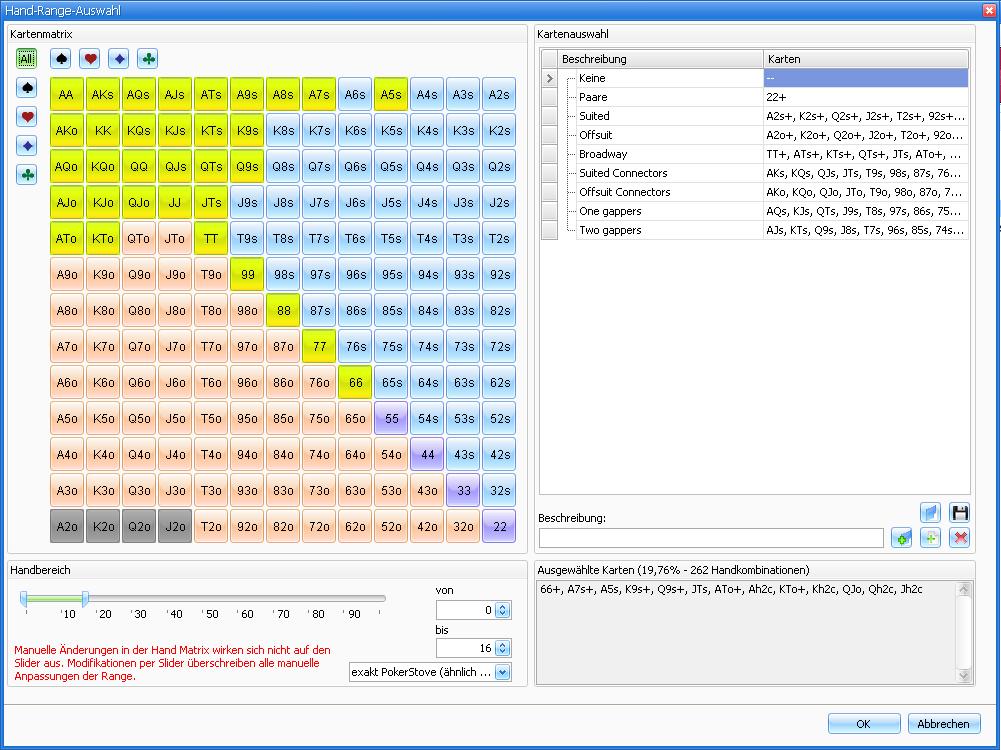Select diamond icon in column left of AQo
Image resolution: width=1001 pixels, height=750 pixels.
tap(27, 146)
